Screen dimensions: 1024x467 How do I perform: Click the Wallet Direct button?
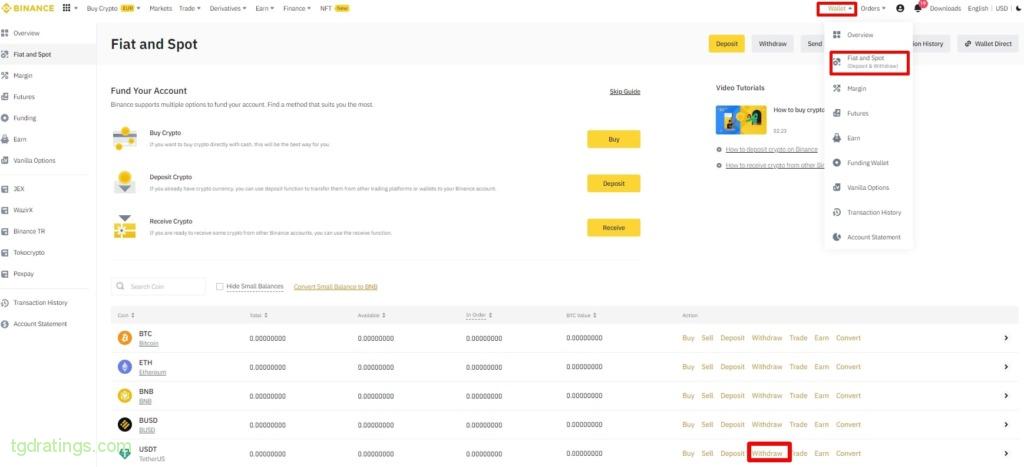click(987, 44)
